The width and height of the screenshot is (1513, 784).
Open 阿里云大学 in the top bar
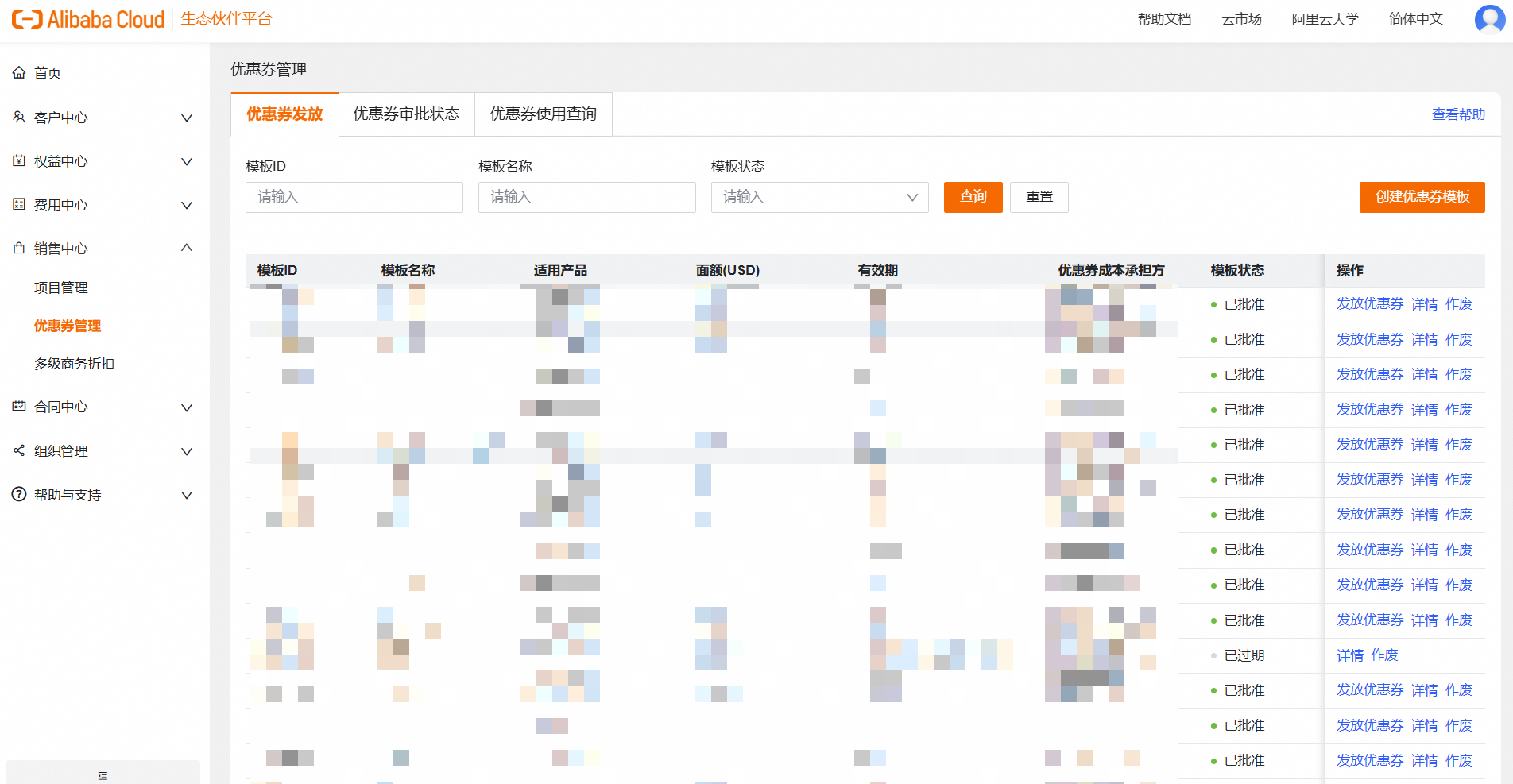pyautogui.click(x=1325, y=19)
